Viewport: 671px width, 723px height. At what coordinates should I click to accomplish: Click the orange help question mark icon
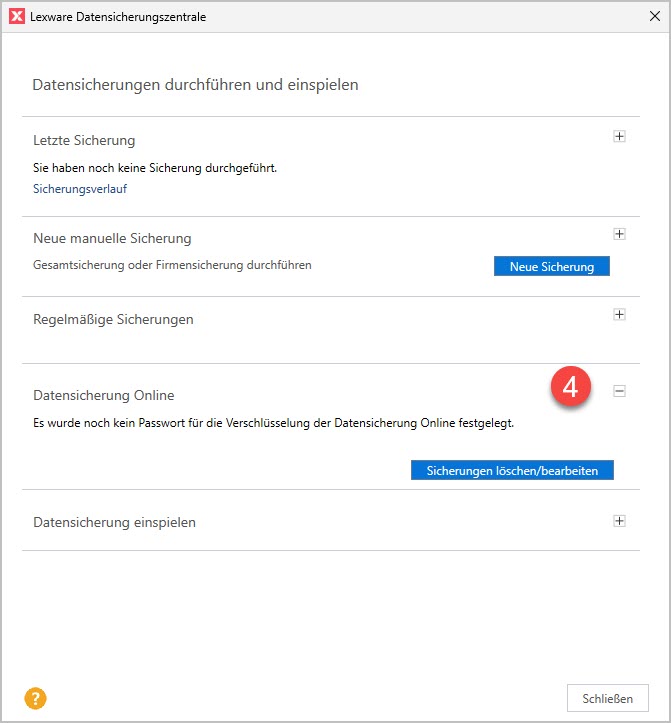tap(35, 699)
